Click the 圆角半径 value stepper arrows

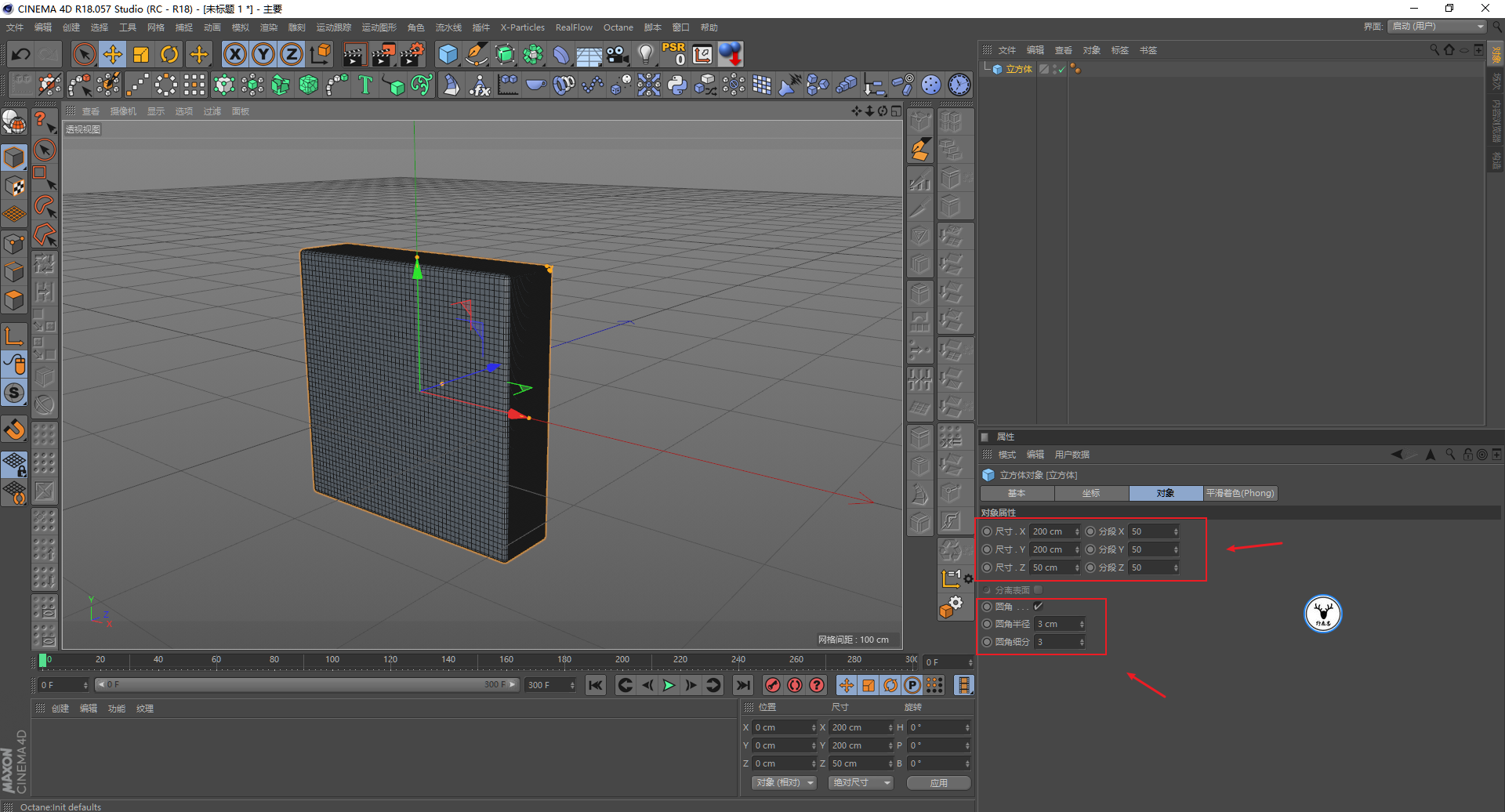1082,624
